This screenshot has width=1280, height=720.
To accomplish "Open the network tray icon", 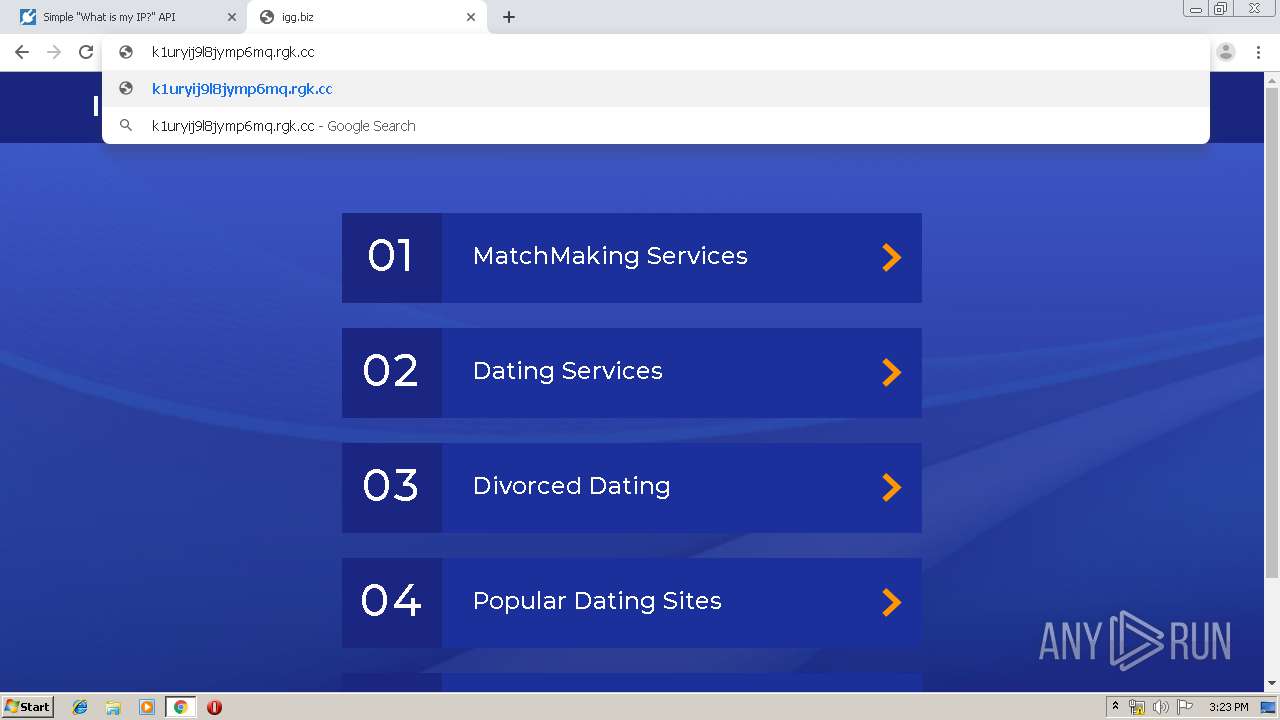I will pyautogui.click(x=1137, y=707).
